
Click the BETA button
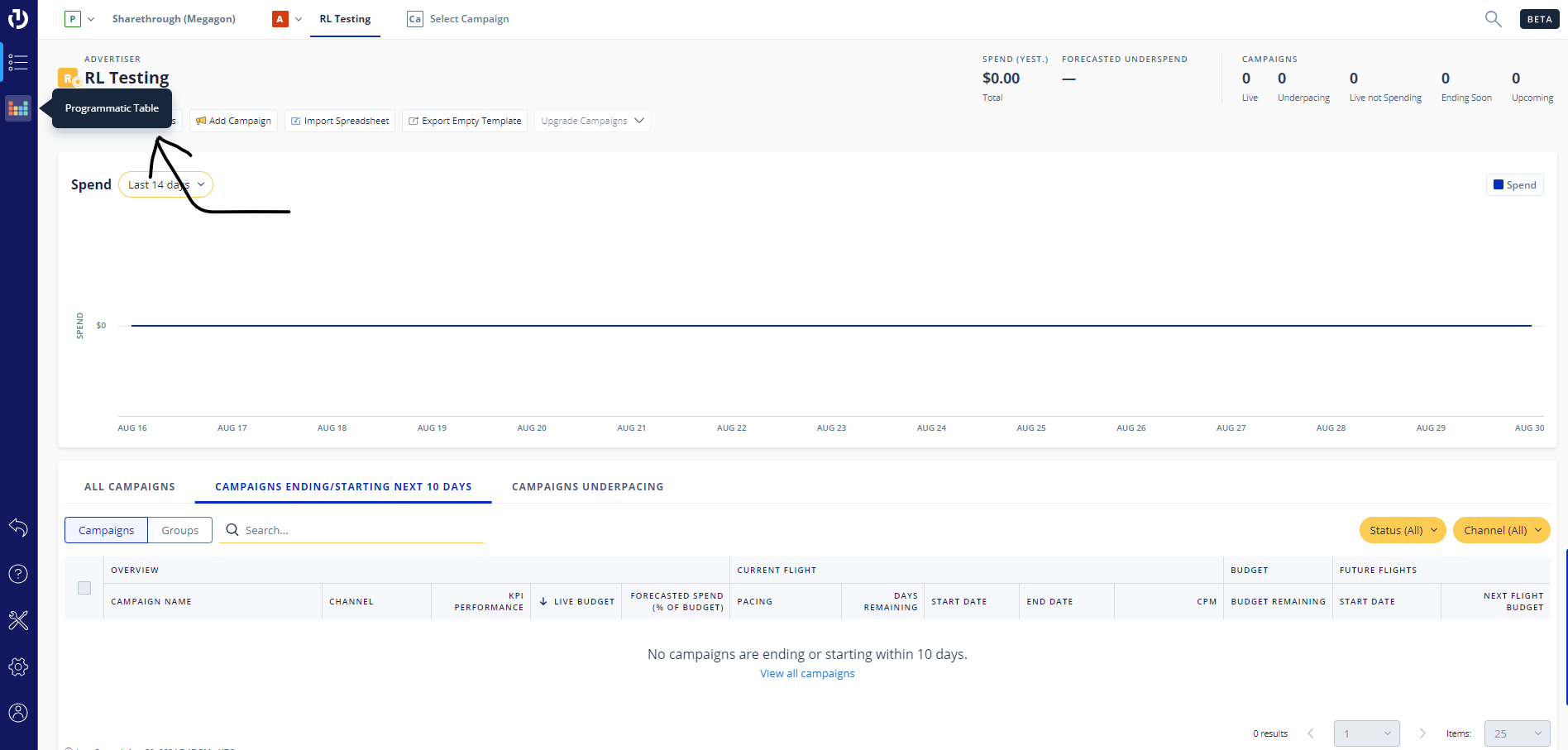coord(1539,19)
